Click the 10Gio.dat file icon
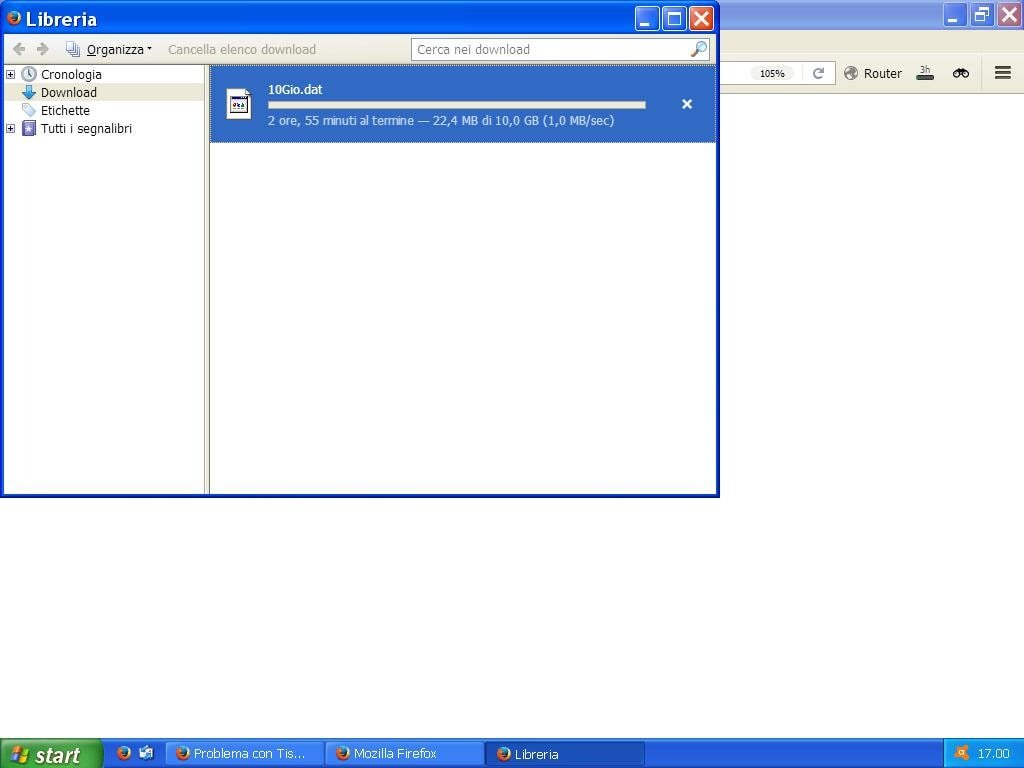1024x768 pixels. tap(239, 104)
